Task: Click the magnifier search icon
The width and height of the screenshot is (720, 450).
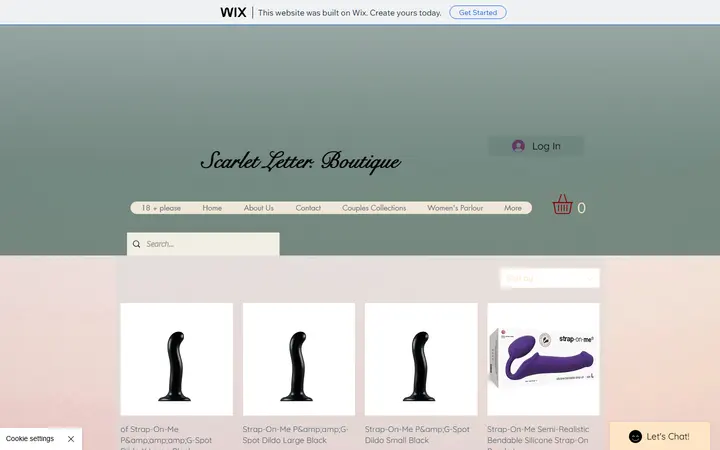Action: [136, 244]
